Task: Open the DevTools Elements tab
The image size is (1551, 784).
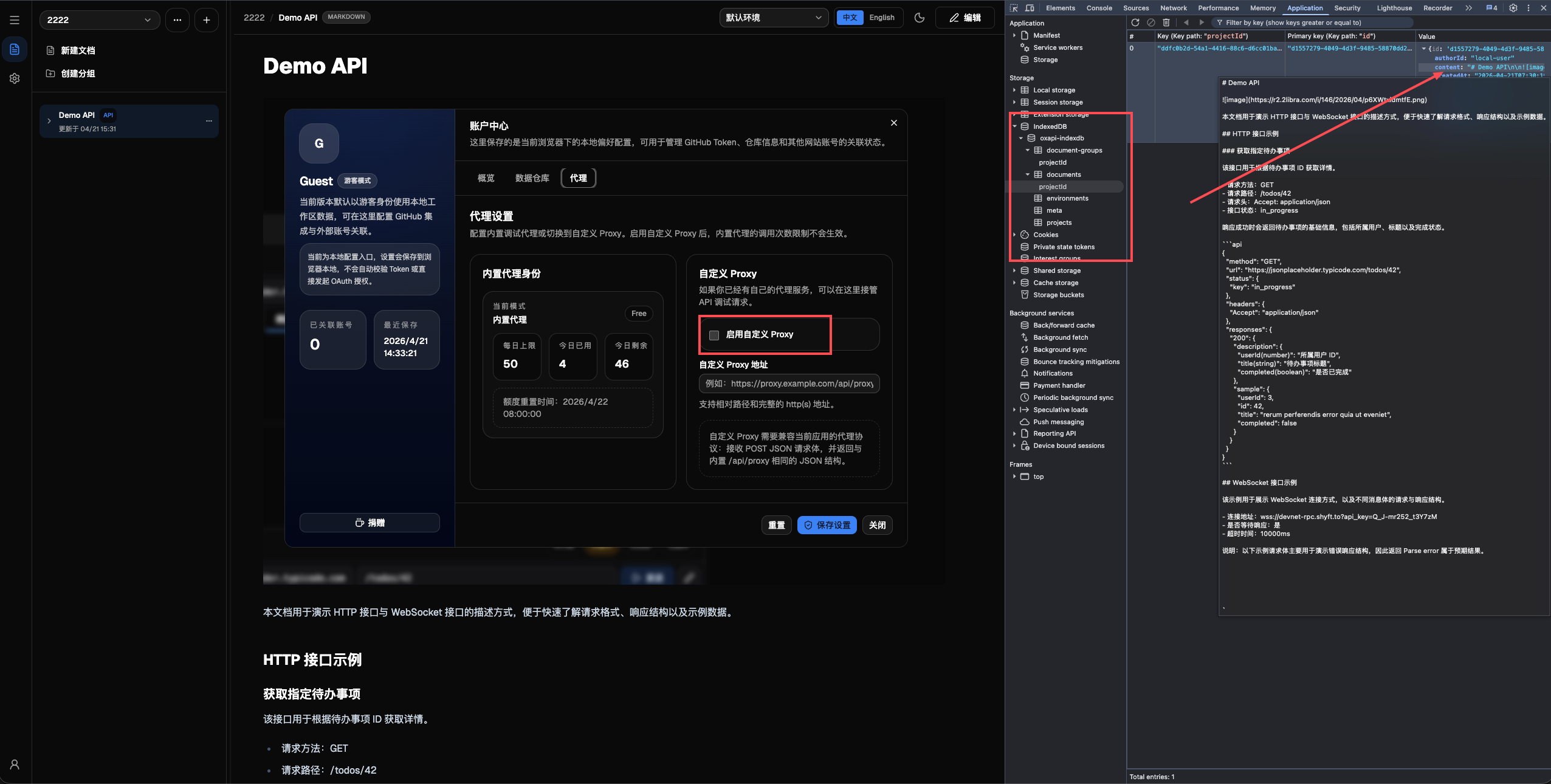Action: coord(1061,8)
